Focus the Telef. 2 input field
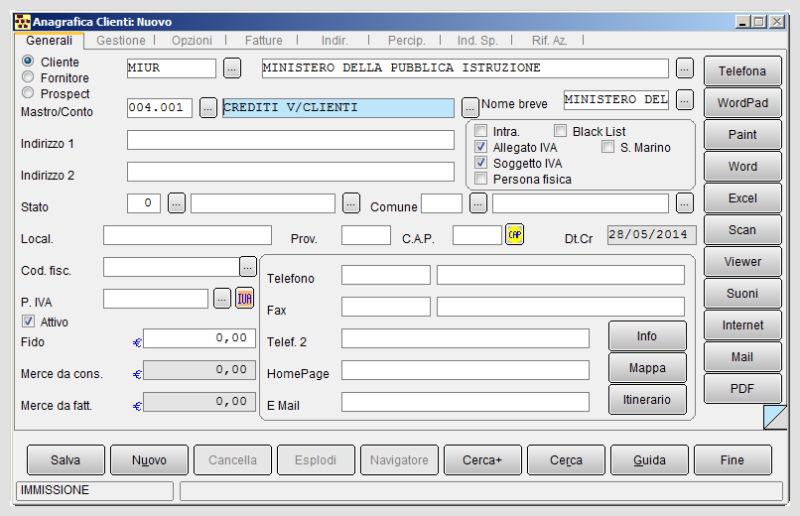Image resolution: width=800 pixels, height=516 pixels. coord(465,338)
